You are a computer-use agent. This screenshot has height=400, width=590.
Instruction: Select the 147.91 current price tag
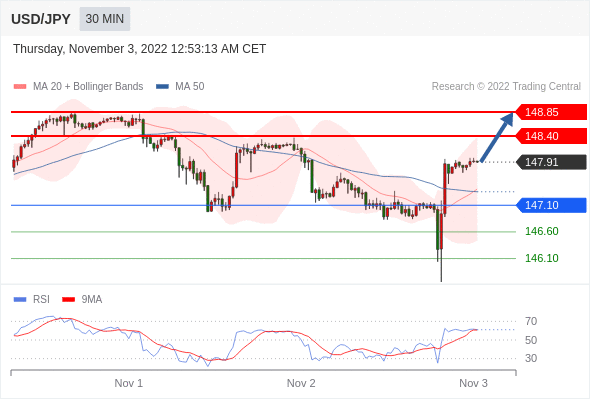tap(551, 162)
